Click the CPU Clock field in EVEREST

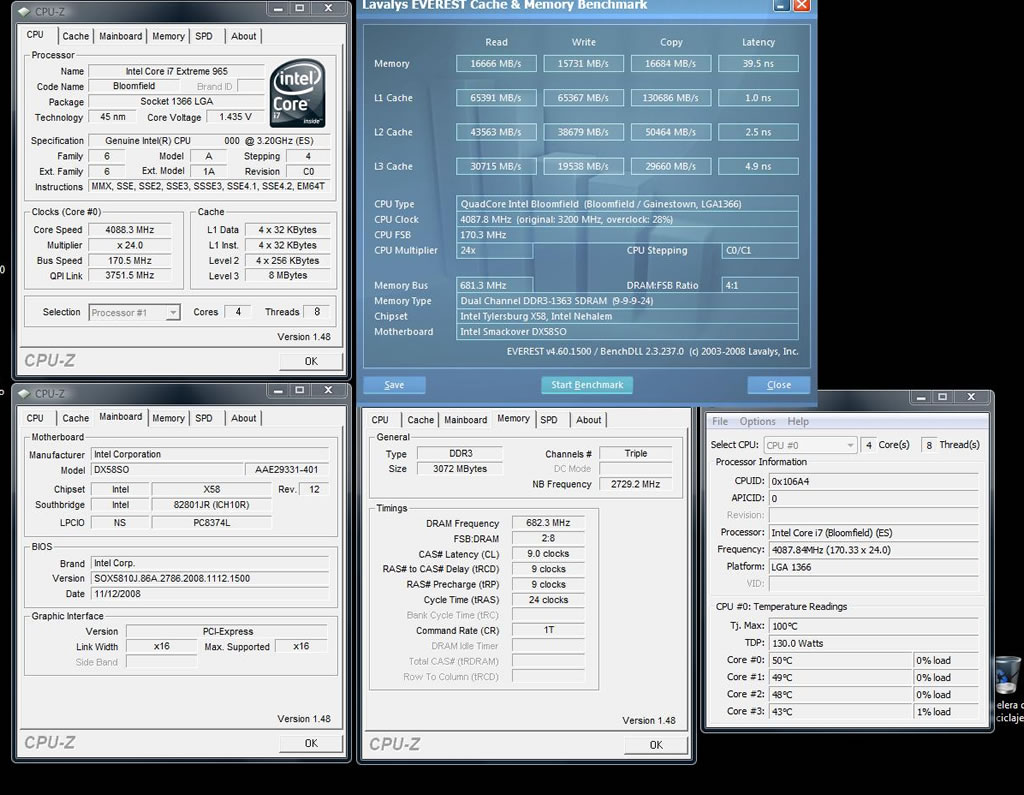(x=627, y=219)
